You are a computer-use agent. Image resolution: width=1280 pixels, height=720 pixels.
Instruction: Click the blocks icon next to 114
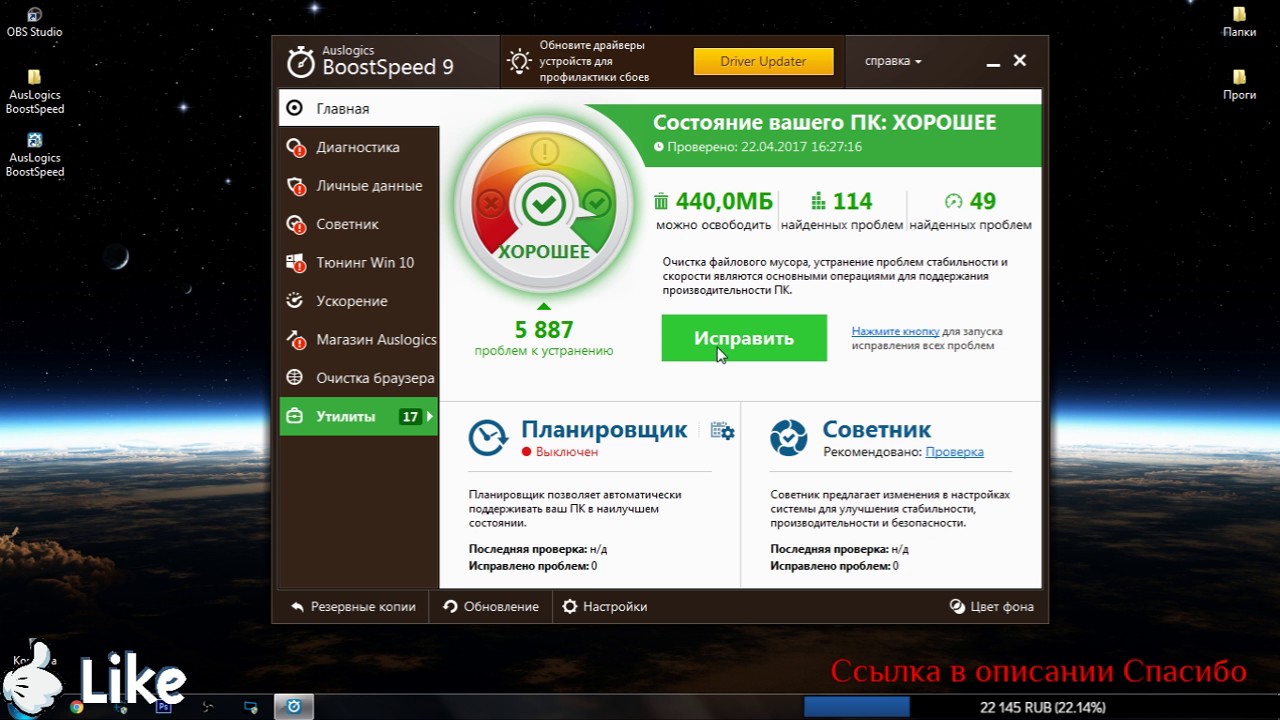(818, 201)
